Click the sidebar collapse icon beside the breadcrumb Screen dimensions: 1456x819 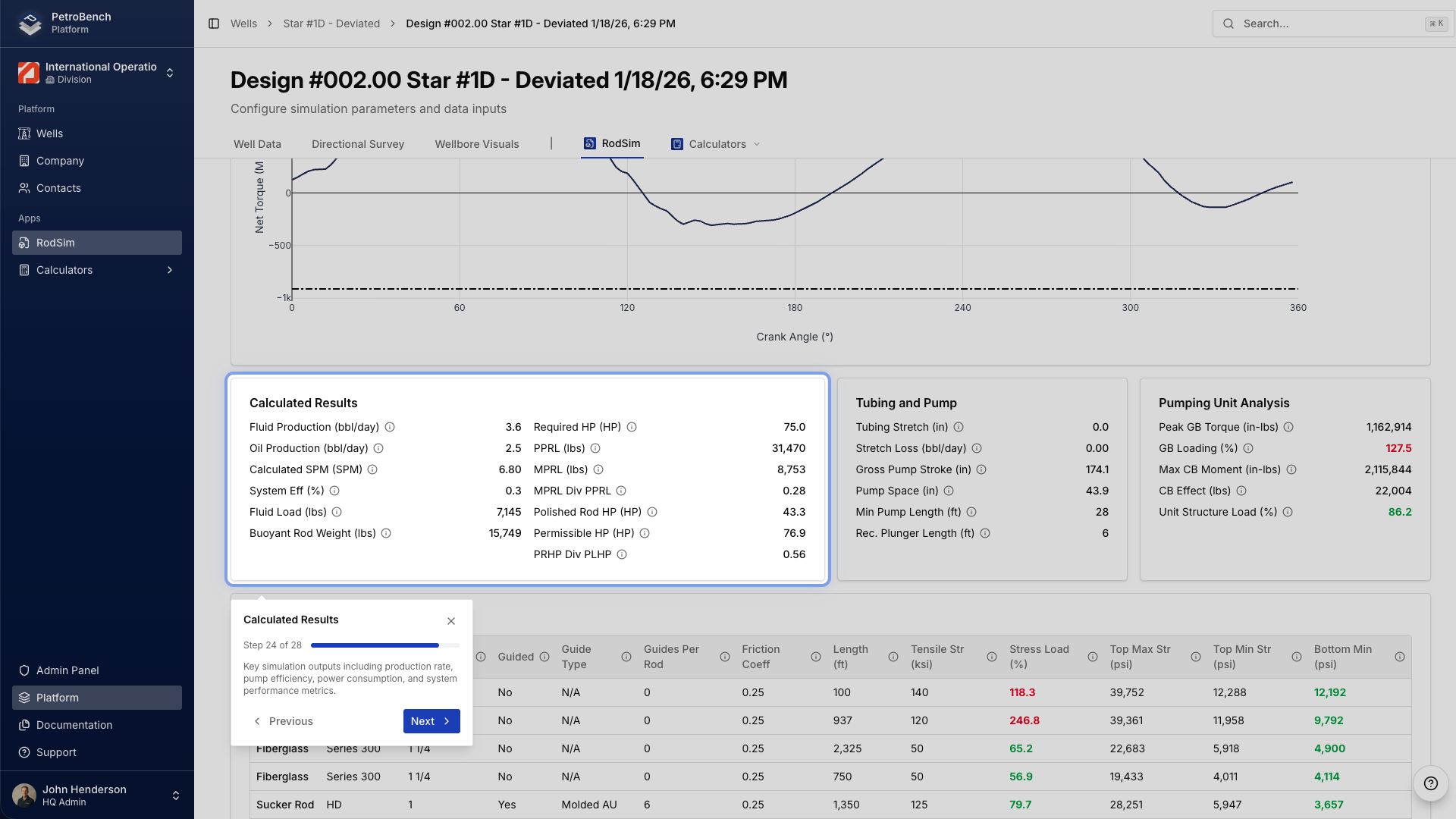(213, 24)
